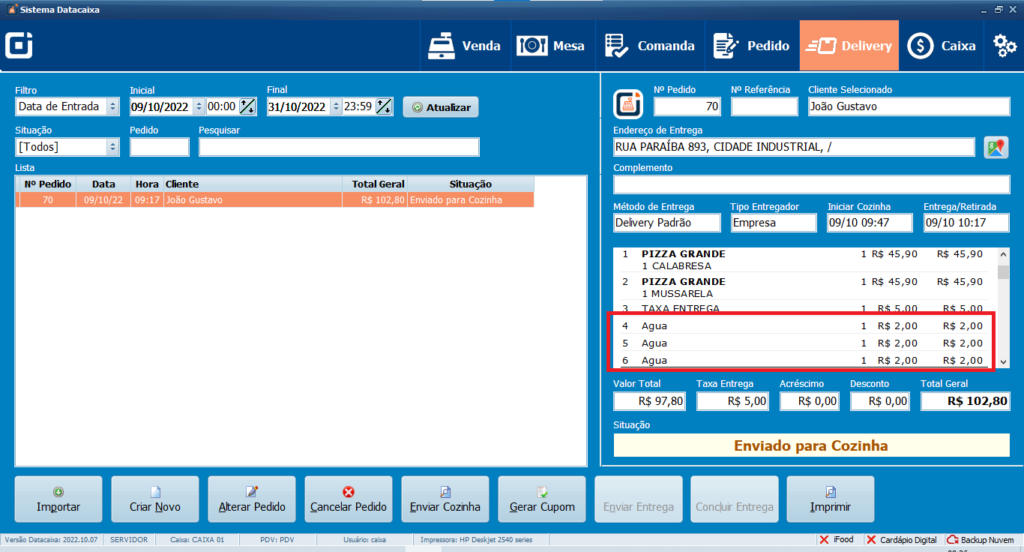Open the settings gears icon
The height and width of the screenshot is (552, 1024).
click(x=1003, y=45)
